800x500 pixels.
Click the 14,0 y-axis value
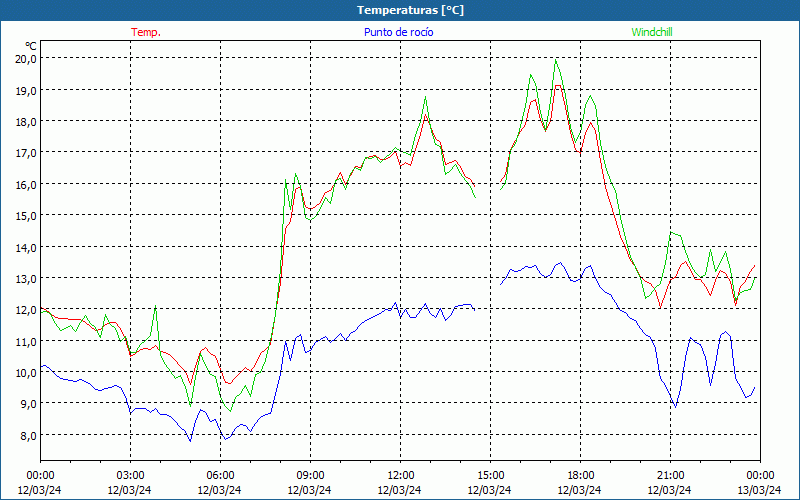coord(26,247)
